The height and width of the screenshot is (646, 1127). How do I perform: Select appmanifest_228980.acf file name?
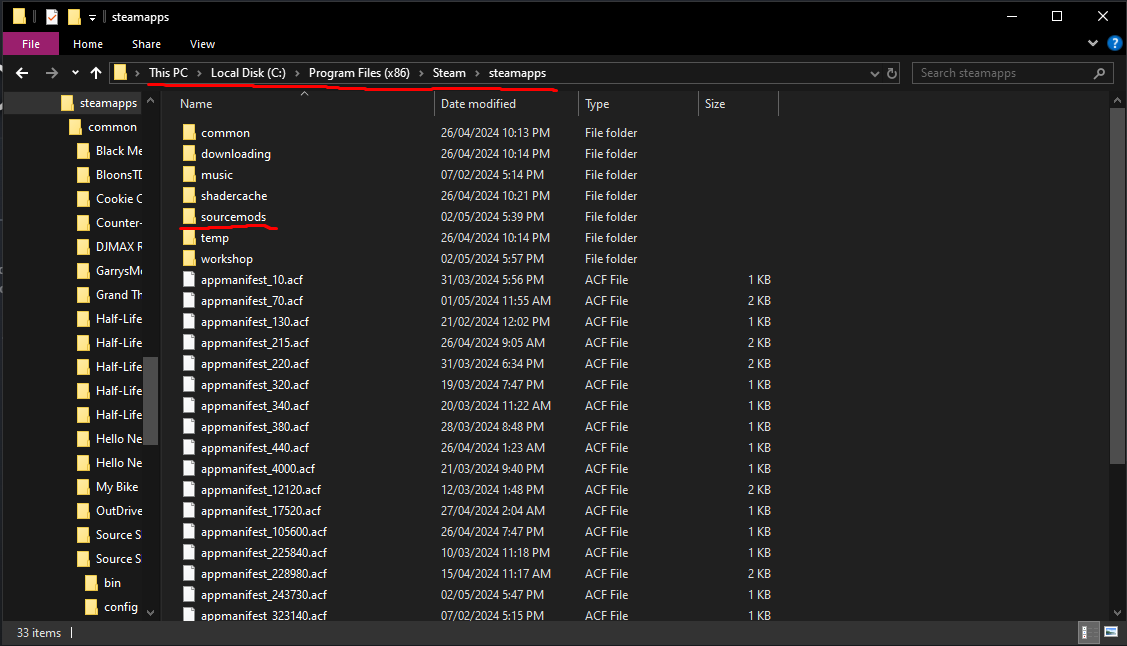tap(264, 573)
